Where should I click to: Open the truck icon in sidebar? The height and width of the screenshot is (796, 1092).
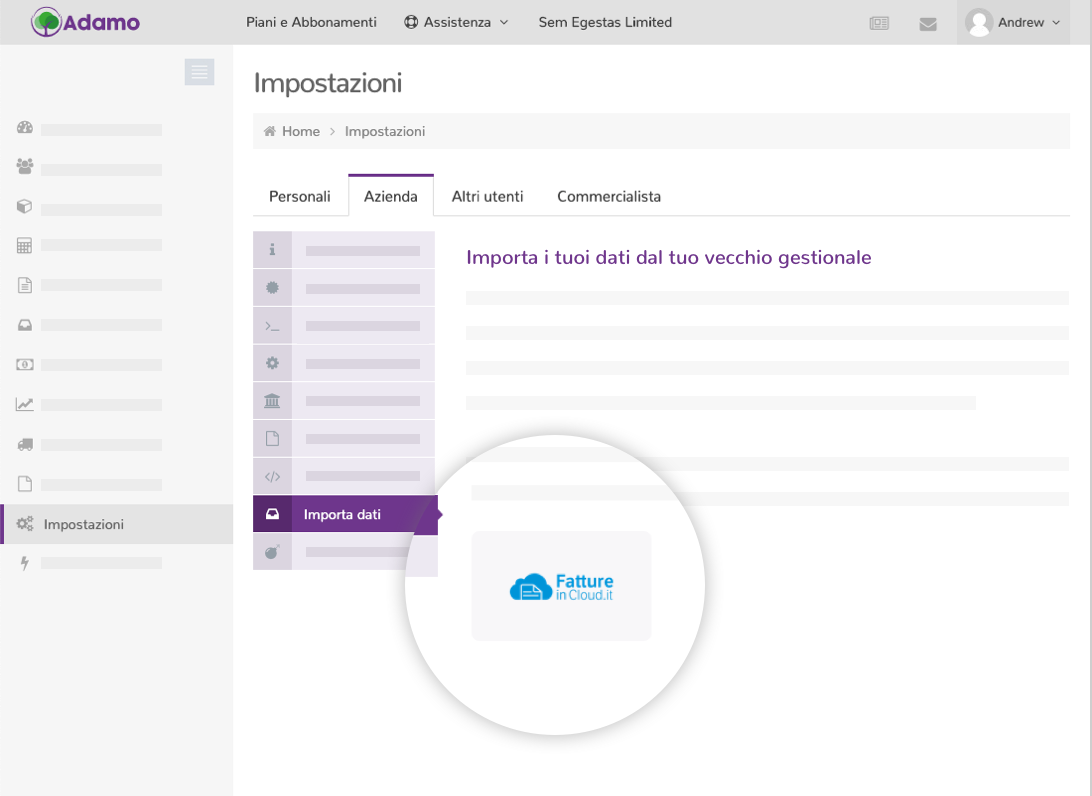pyautogui.click(x=25, y=444)
